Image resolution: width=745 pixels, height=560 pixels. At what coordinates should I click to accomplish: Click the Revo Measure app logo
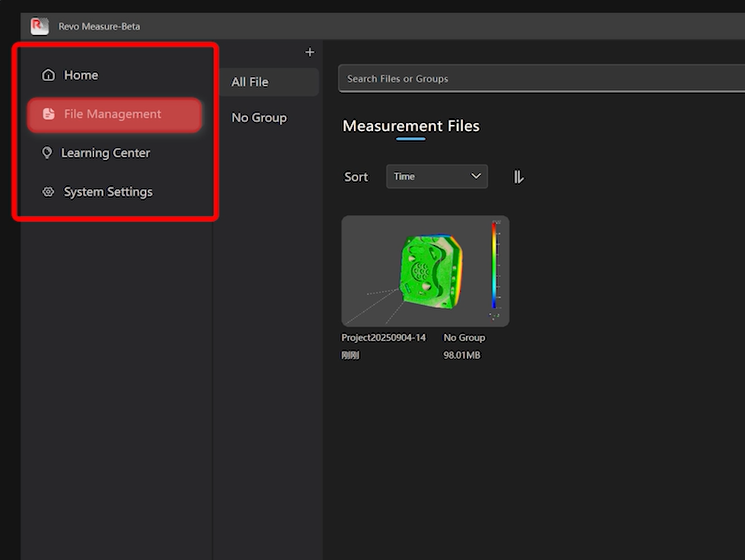point(40,26)
